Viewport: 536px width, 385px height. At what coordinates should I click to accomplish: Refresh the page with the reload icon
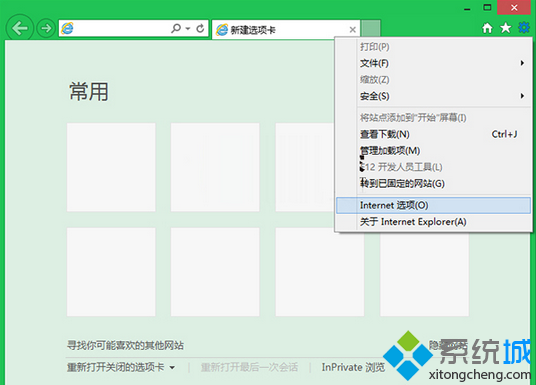click(x=200, y=28)
